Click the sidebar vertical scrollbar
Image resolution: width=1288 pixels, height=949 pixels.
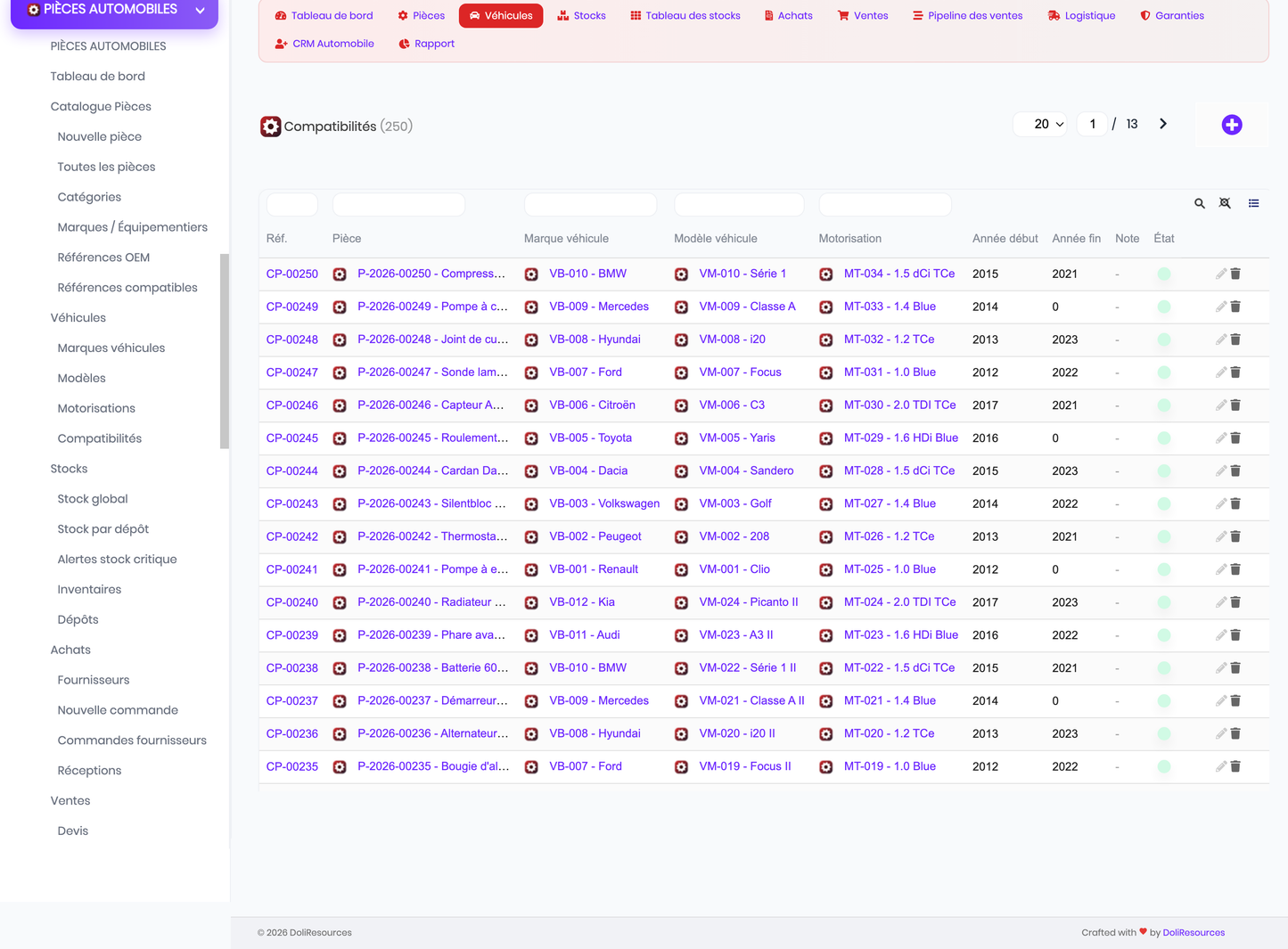(225, 351)
